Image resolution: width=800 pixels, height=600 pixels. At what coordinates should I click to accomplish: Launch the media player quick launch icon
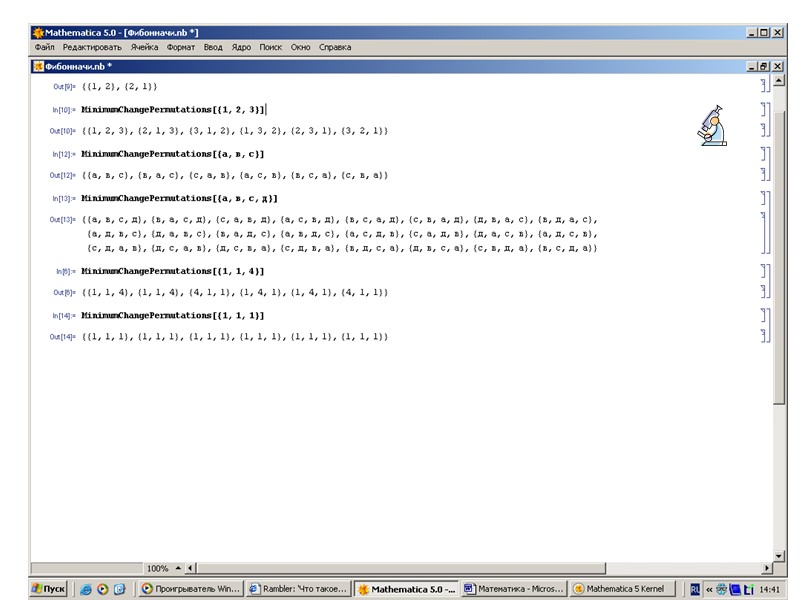click(x=103, y=589)
